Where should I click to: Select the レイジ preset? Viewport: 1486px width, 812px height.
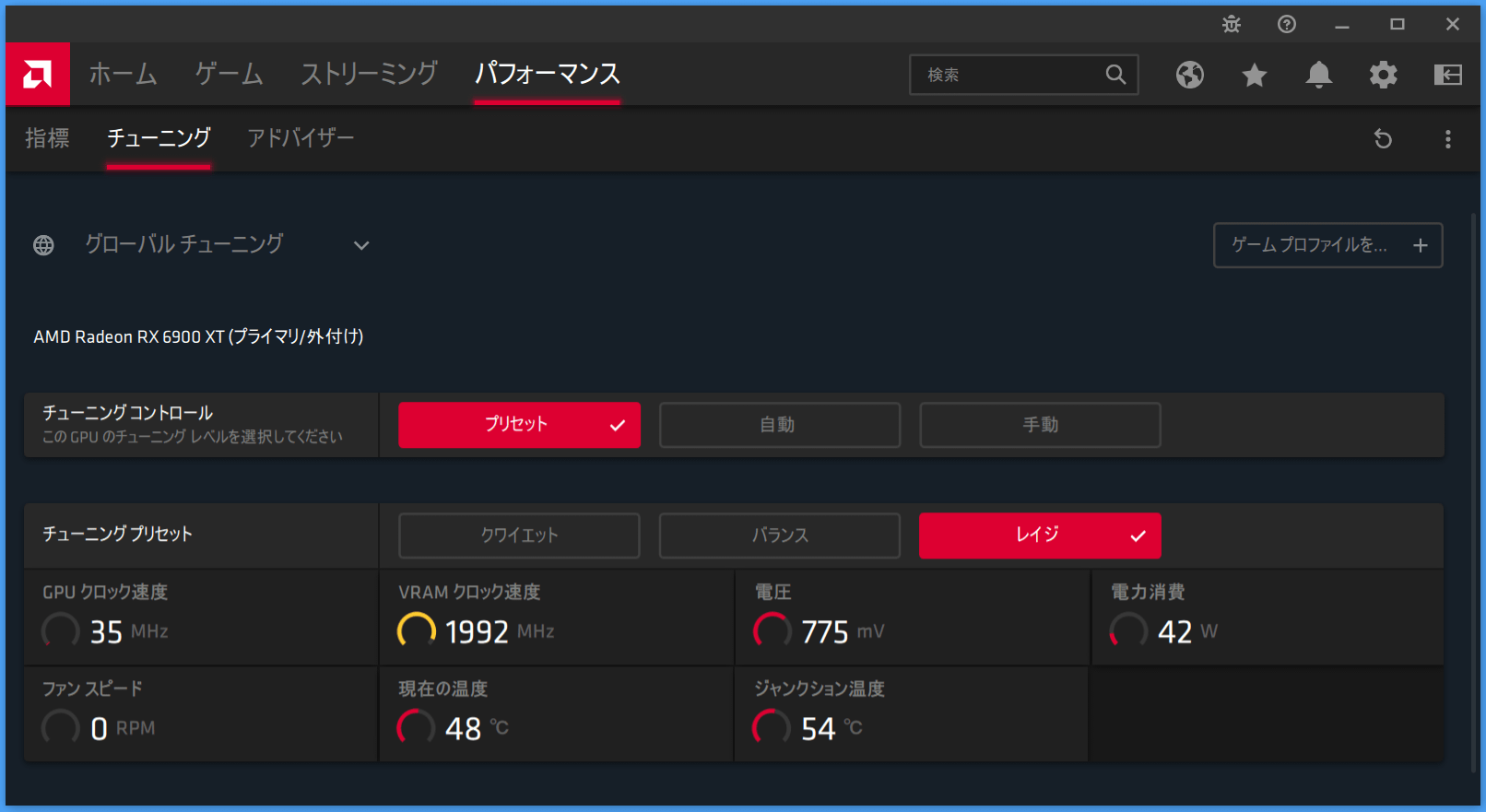point(1040,535)
